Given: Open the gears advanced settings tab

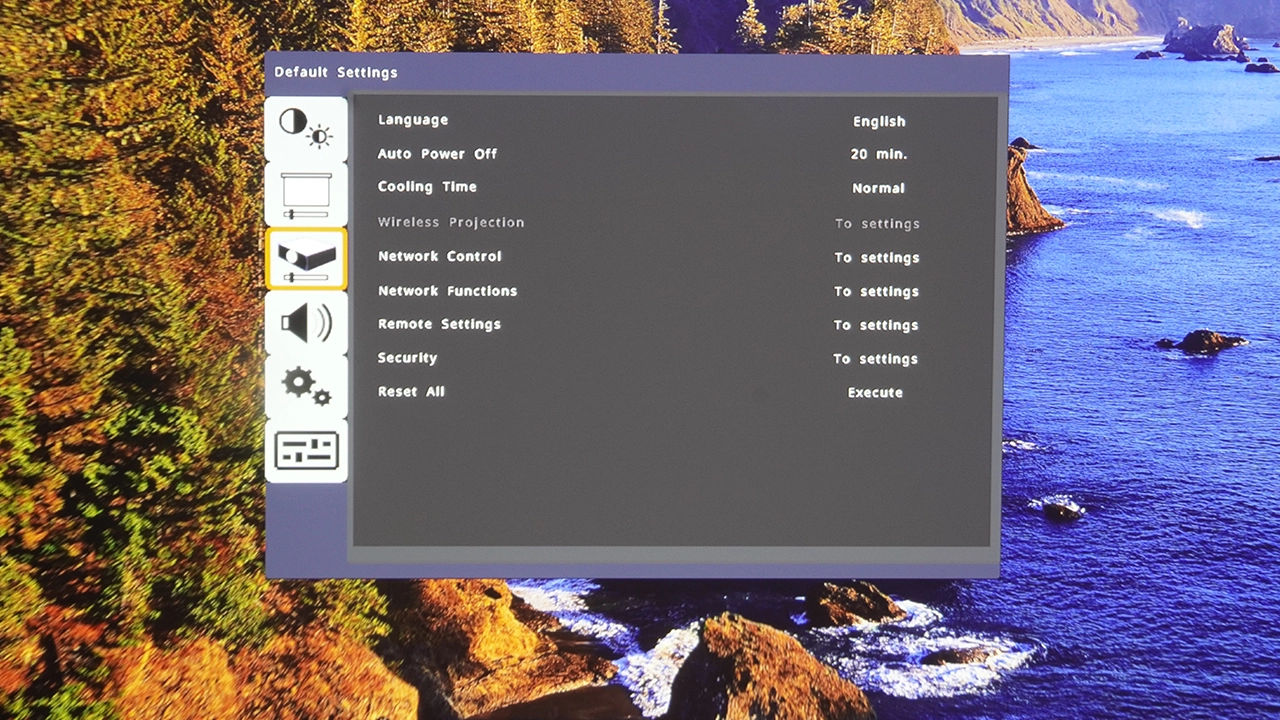Looking at the screenshot, I should point(306,386).
